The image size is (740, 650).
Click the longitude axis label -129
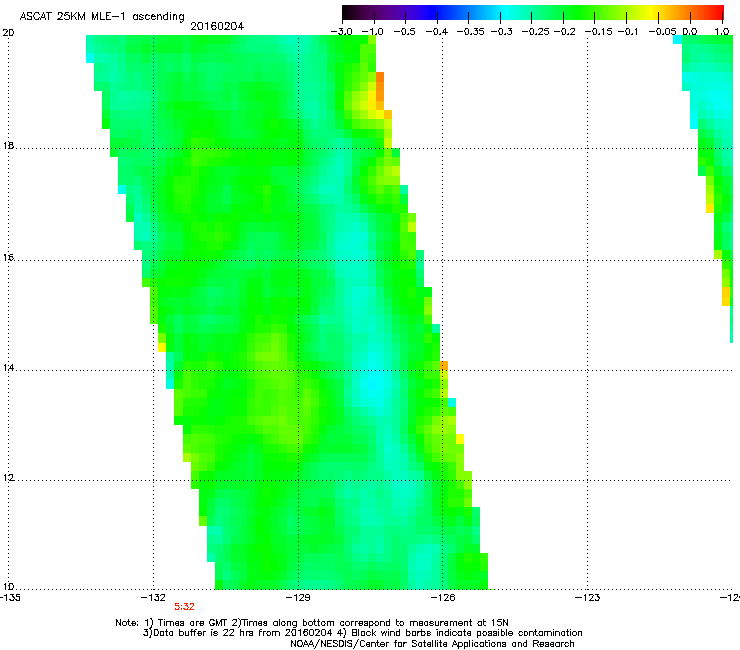tap(298, 598)
